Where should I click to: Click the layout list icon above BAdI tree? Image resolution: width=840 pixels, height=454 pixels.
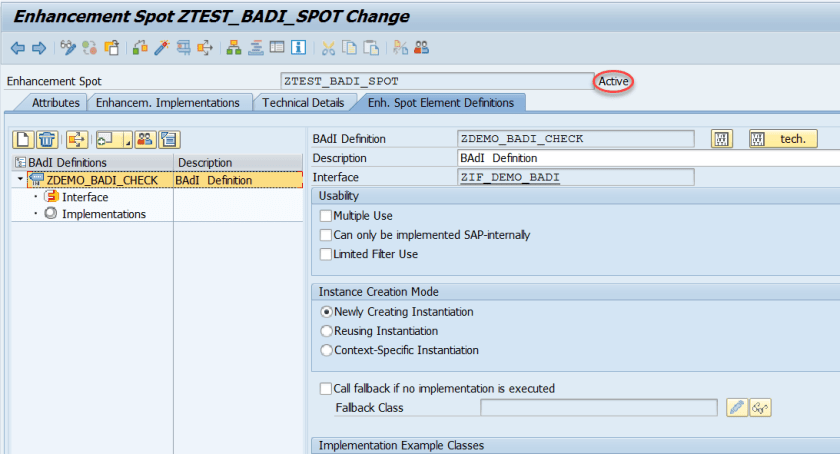[169, 140]
